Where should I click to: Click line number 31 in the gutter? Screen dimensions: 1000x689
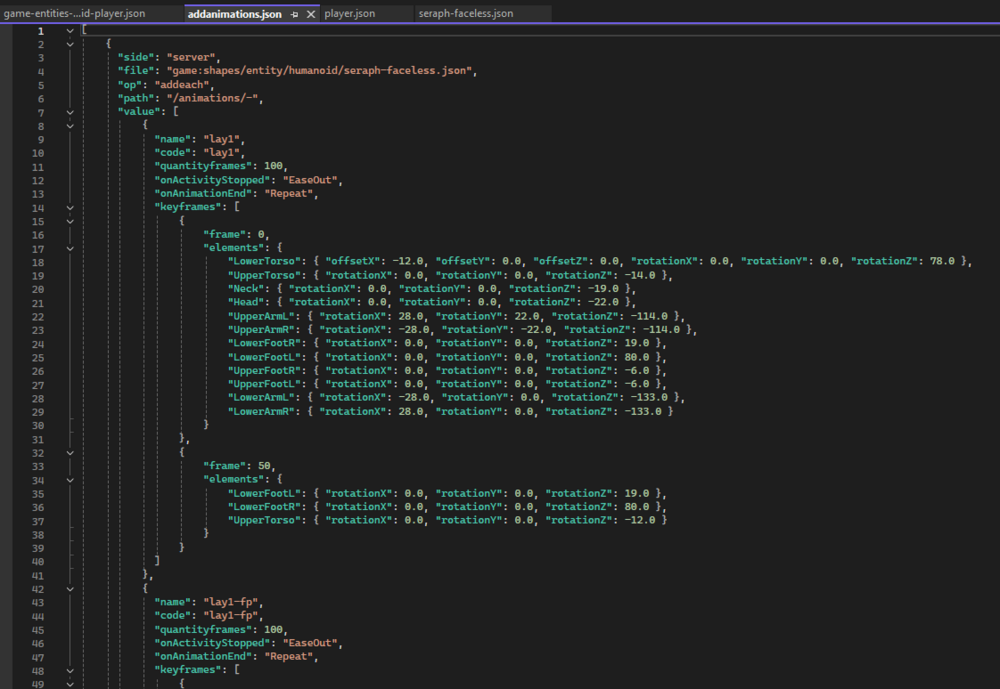click(x=39, y=438)
